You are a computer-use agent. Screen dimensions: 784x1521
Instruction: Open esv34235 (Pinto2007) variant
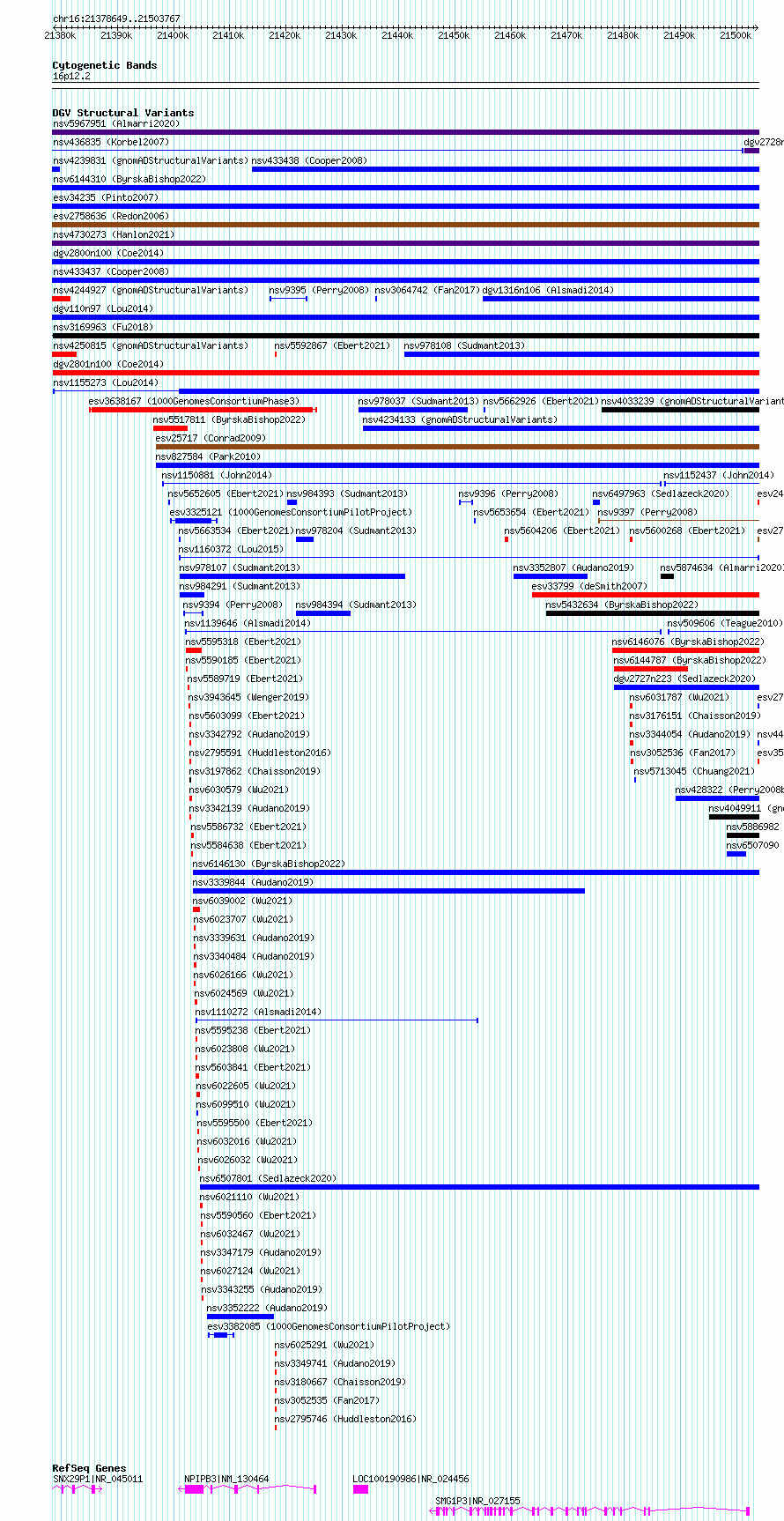point(105,197)
